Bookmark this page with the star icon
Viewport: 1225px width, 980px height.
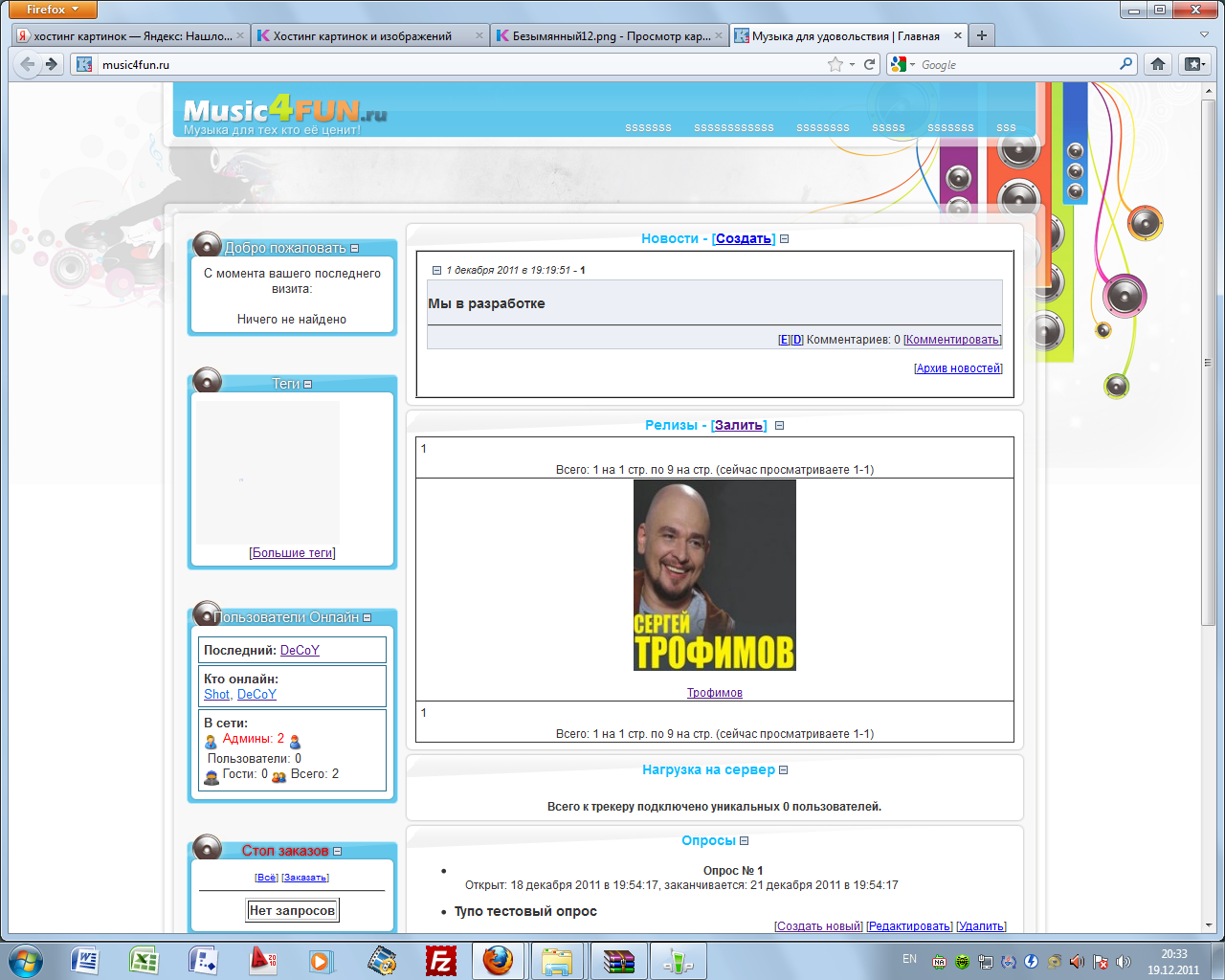click(835, 64)
